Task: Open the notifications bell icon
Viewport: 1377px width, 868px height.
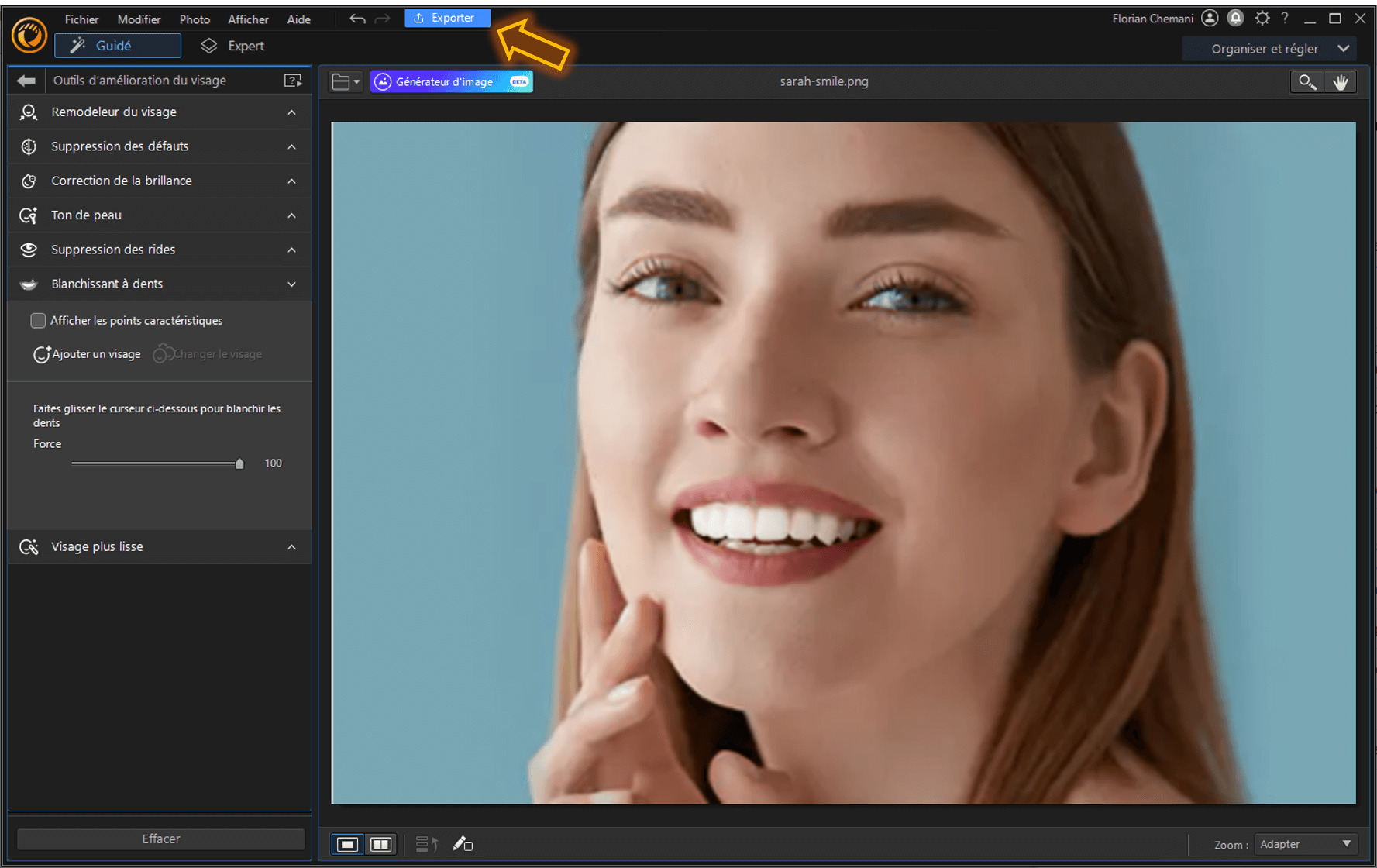Action: pyautogui.click(x=1235, y=17)
